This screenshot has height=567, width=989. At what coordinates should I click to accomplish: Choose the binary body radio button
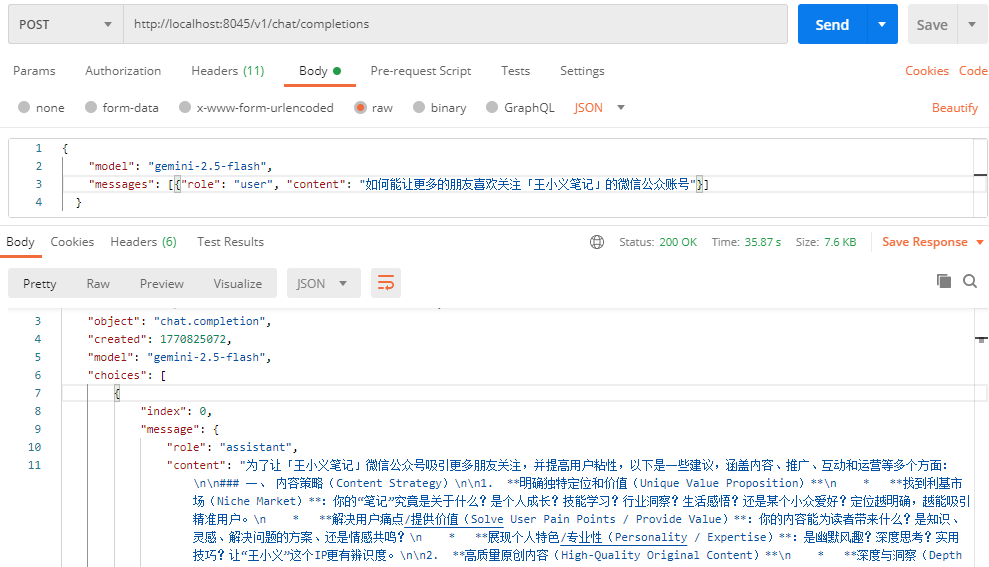pos(419,108)
